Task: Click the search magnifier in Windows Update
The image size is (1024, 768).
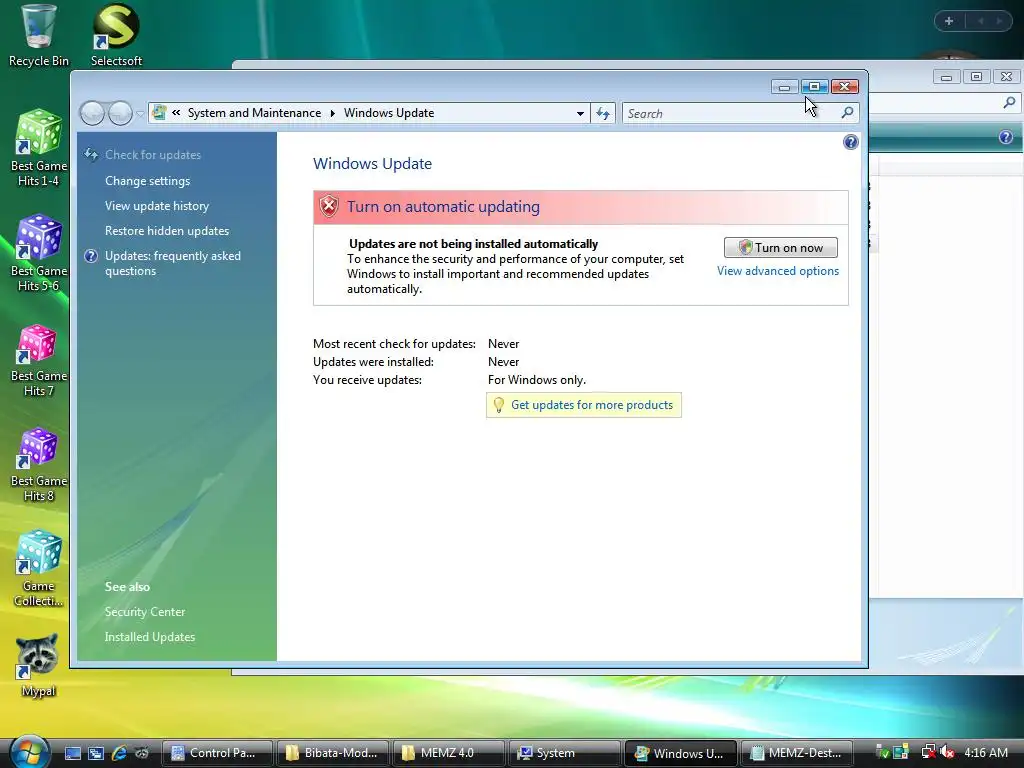Action: pos(847,113)
